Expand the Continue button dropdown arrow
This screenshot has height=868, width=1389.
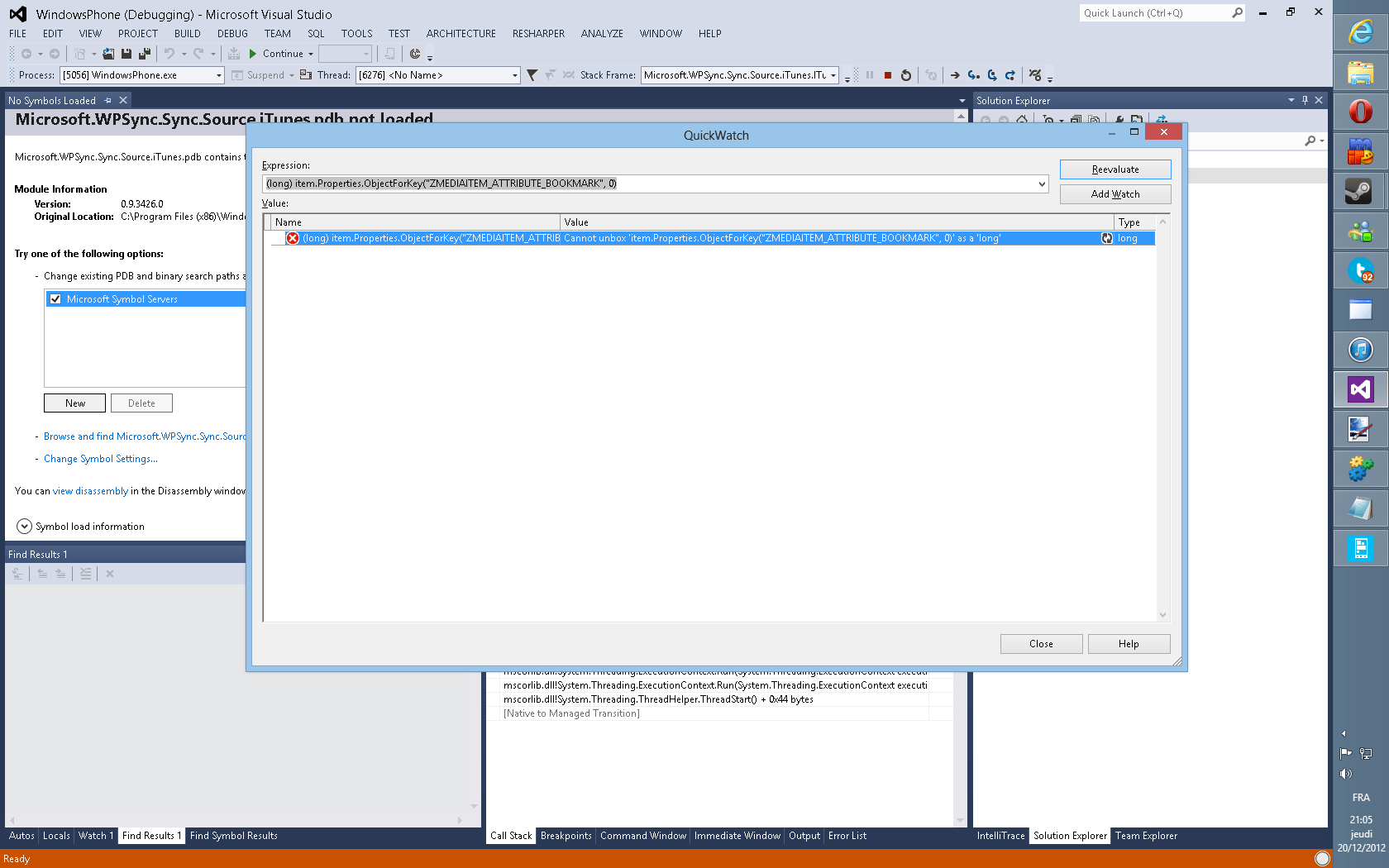(x=311, y=54)
